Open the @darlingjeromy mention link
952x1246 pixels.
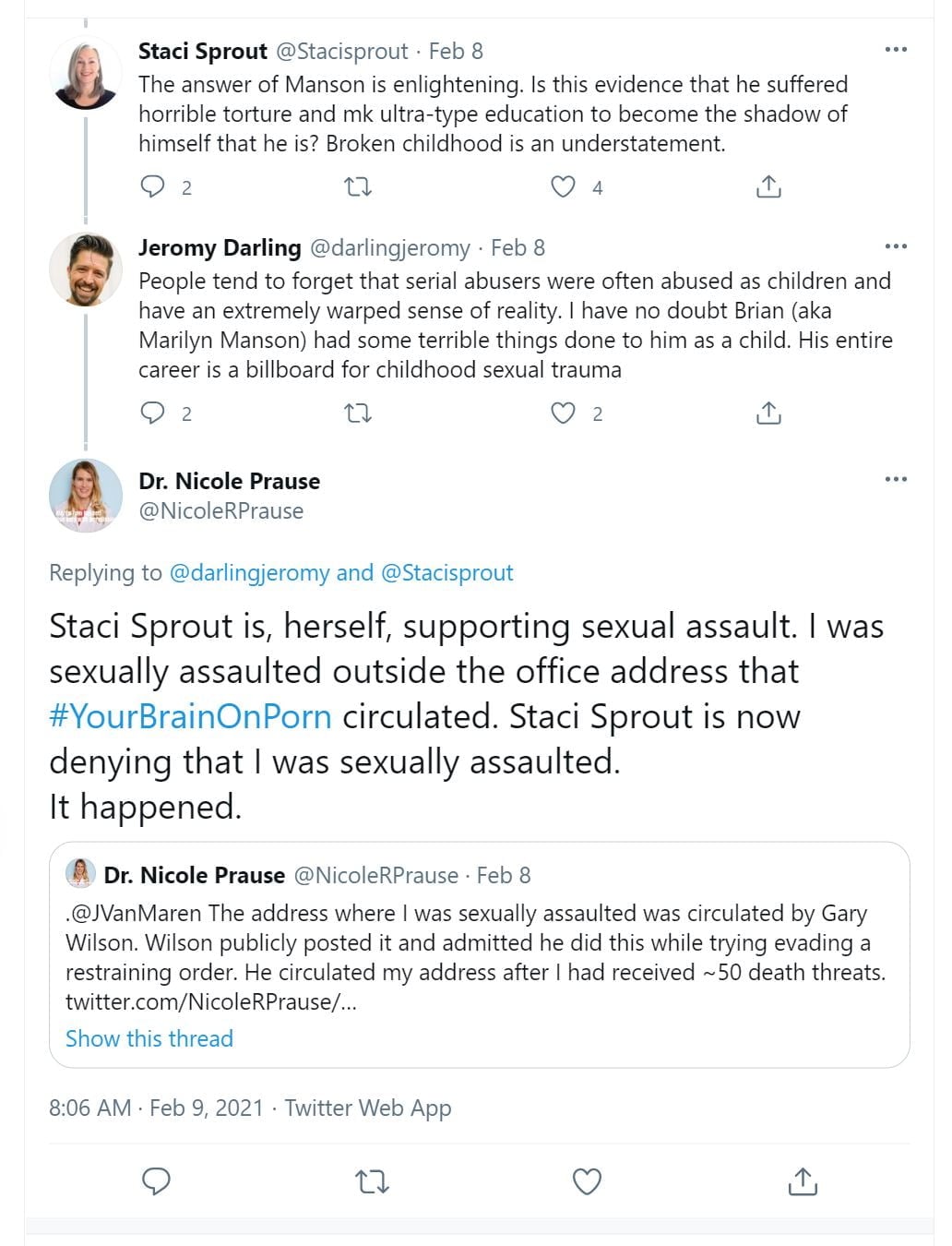[x=249, y=573]
